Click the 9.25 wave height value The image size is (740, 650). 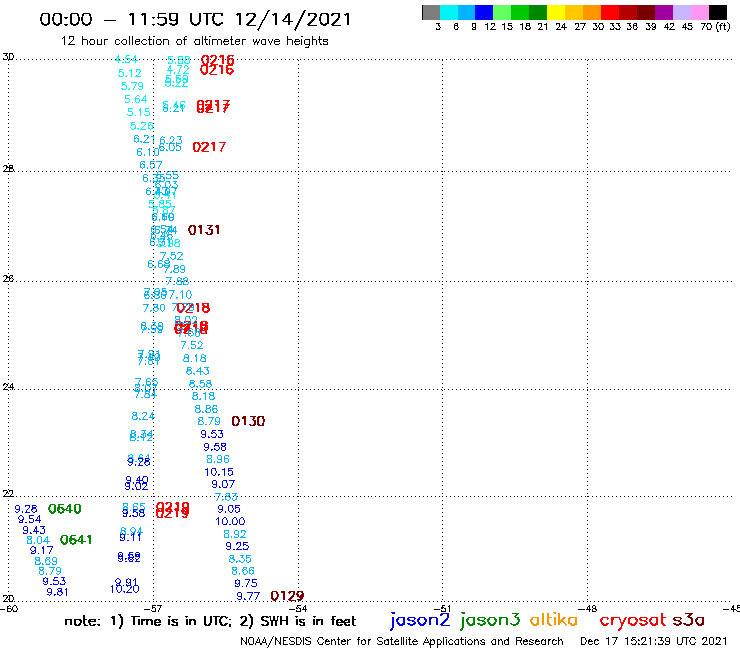click(x=237, y=546)
